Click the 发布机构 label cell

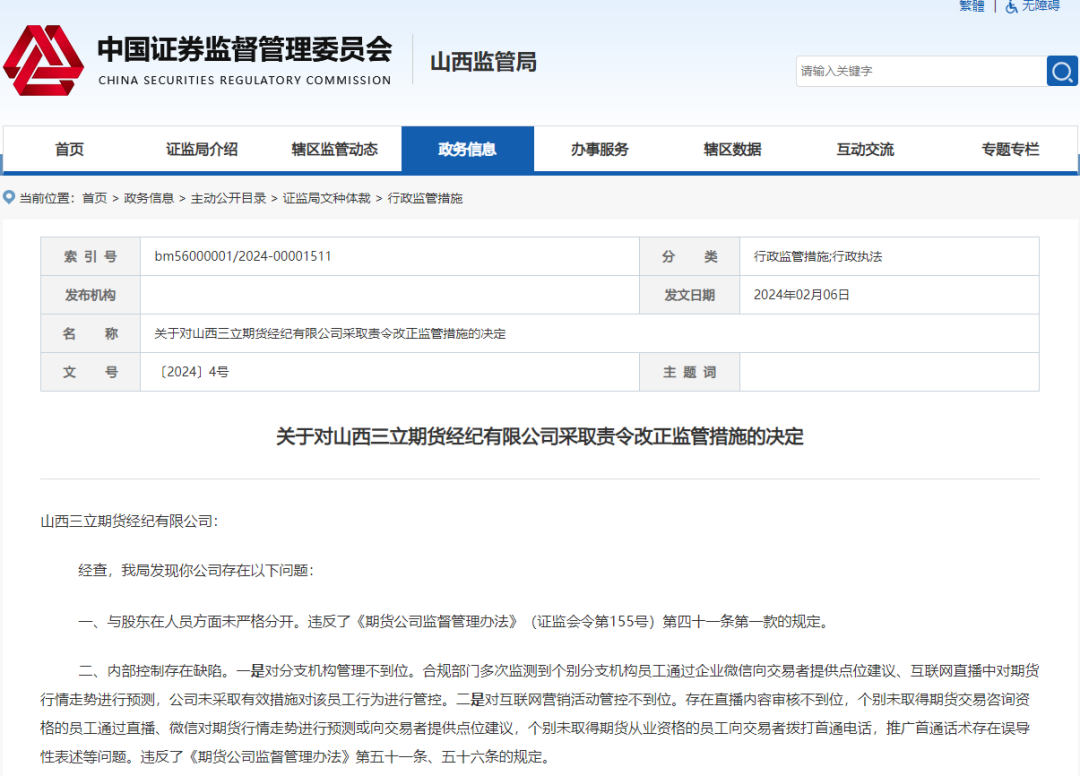90,295
